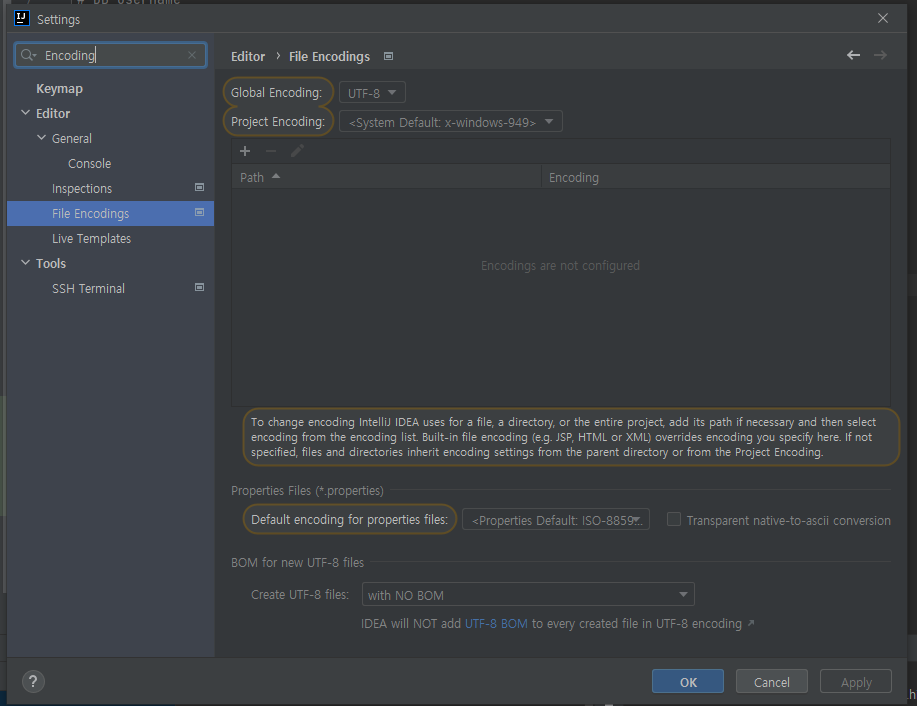The image size is (917, 706).
Task: Clear the Encoding search field
Action: 192,55
